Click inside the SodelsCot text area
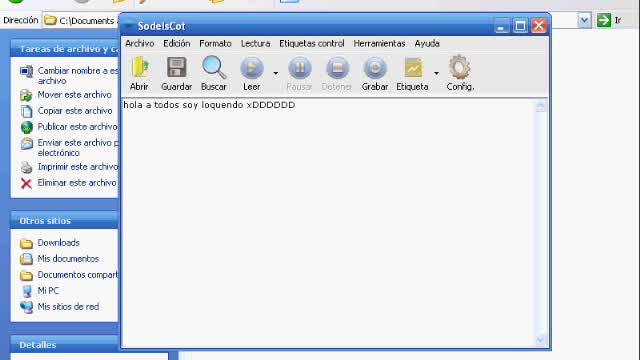640x360 pixels. click(x=329, y=222)
